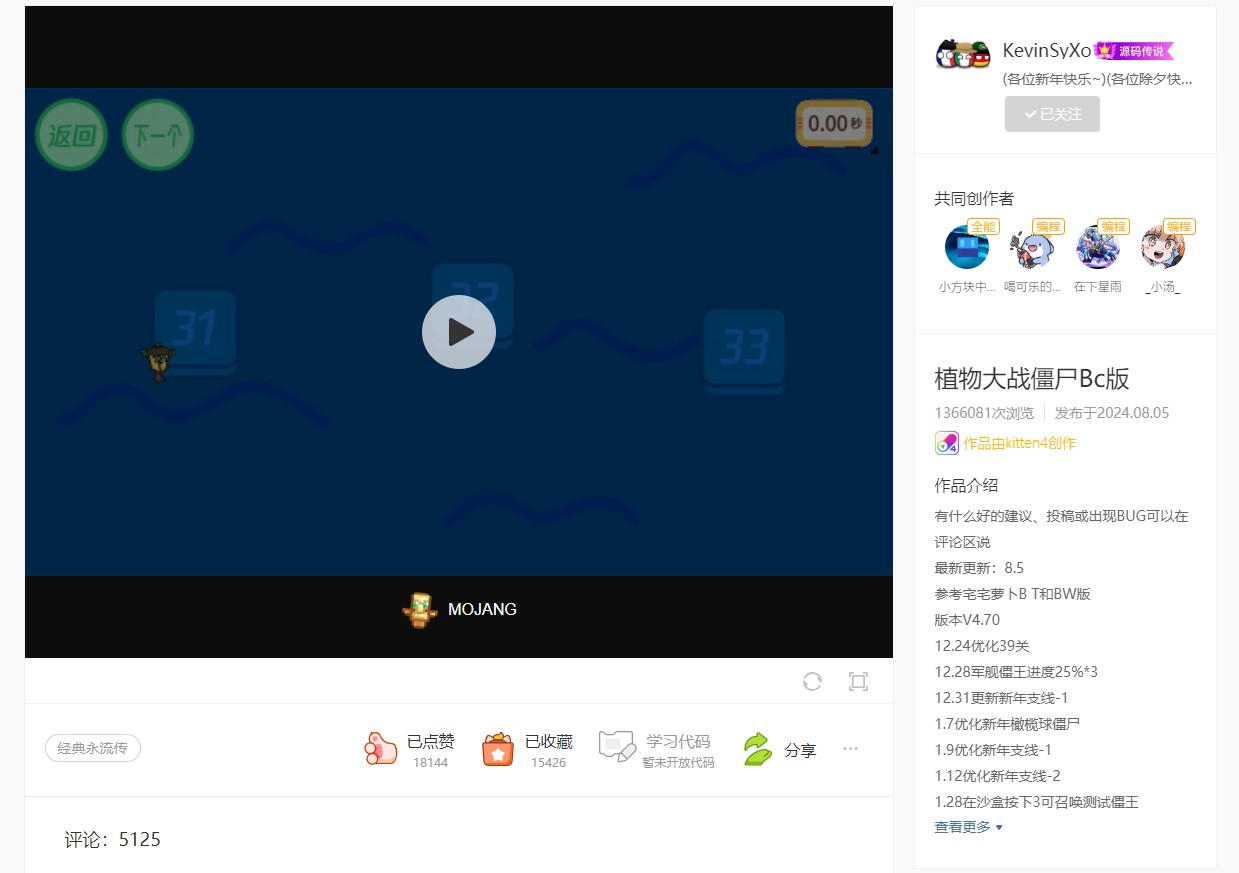This screenshot has height=873, width=1239.
Task: Open the more options ellipsis menu
Action: tap(851, 748)
